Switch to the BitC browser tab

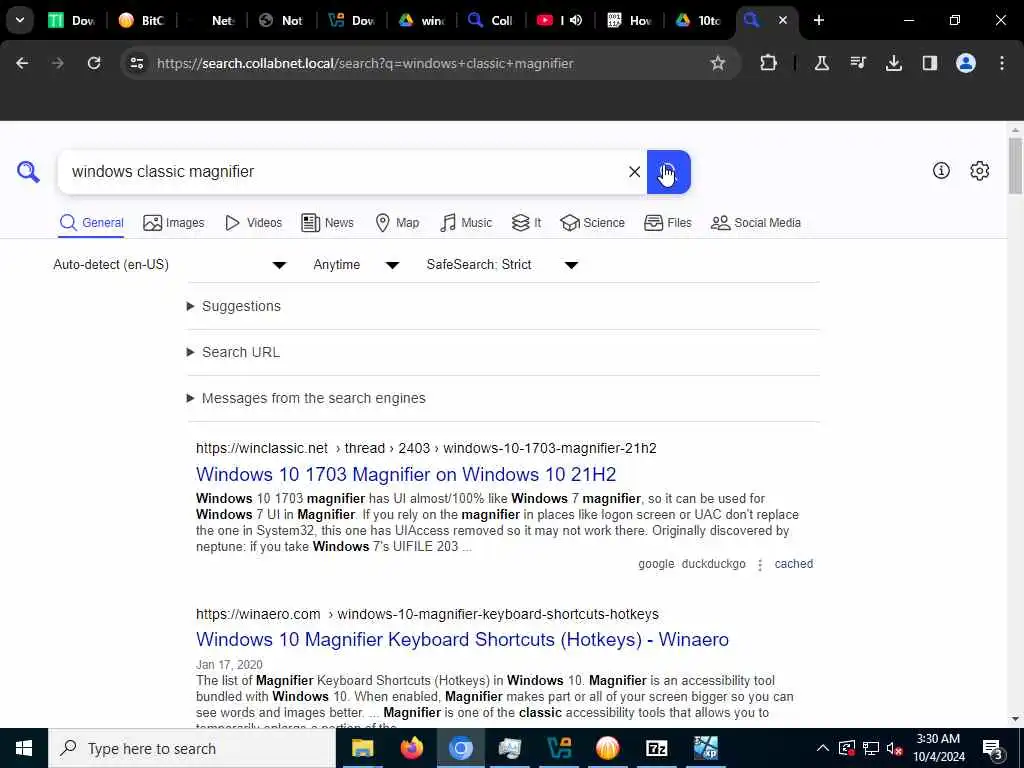coord(141,20)
